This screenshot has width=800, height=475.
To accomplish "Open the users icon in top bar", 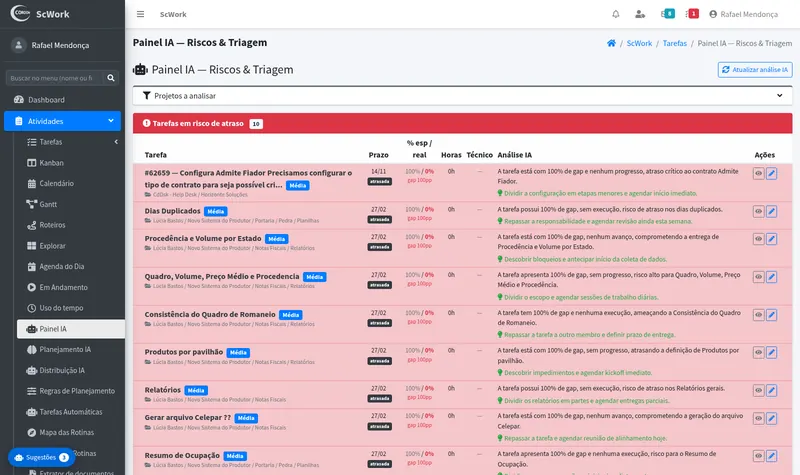I will [x=640, y=14].
